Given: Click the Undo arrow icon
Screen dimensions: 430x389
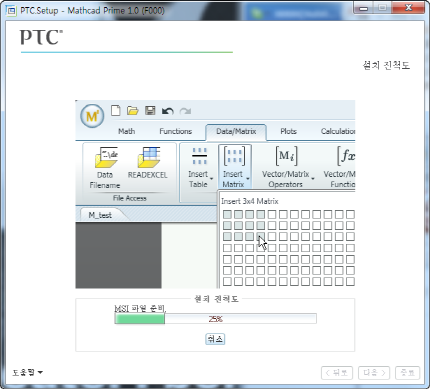Looking at the screenshot, I should coord(168,111).
